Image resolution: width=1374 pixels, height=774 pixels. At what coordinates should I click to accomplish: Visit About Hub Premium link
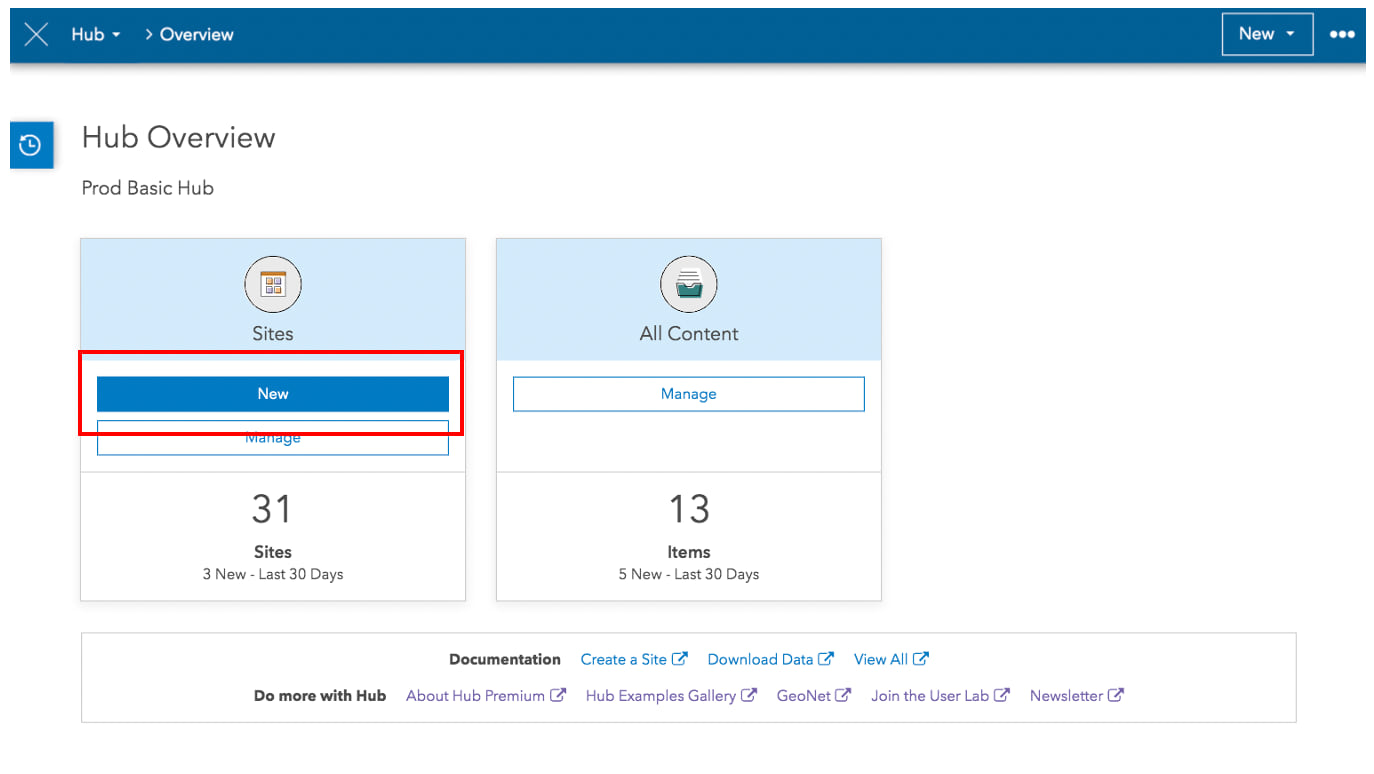point(486,695)
